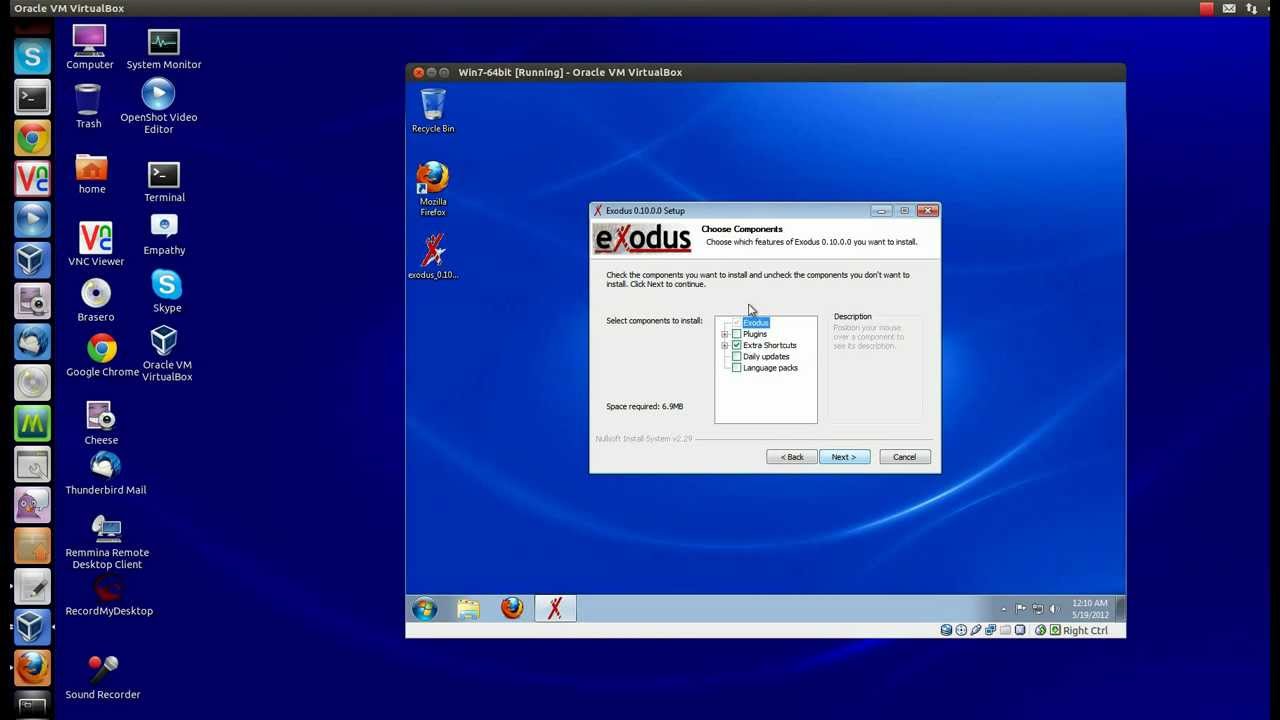Check the Plugins component checkbox

[x=737, y=334]
